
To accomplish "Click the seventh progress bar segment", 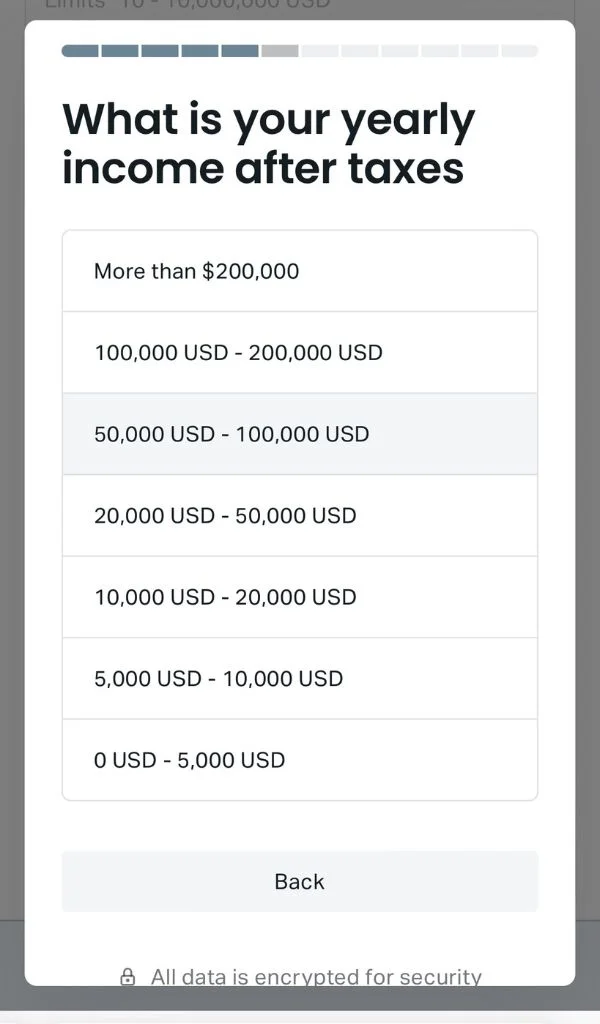I will [320, 51].
